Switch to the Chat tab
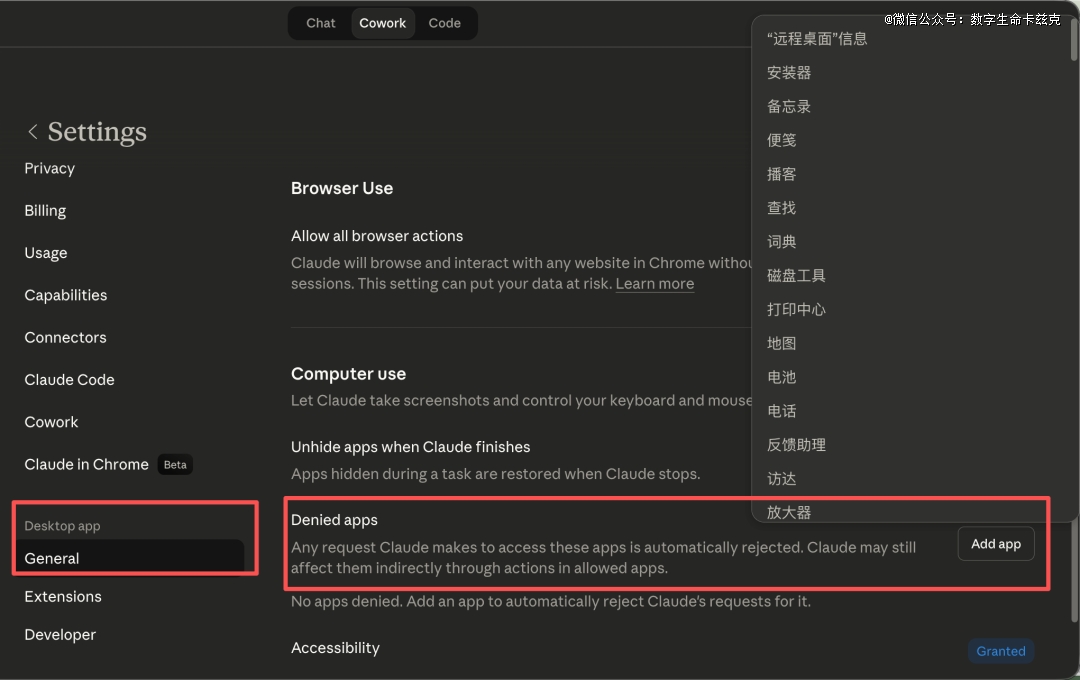Viewport: 1080px width, 680px height. click(320, 23)
